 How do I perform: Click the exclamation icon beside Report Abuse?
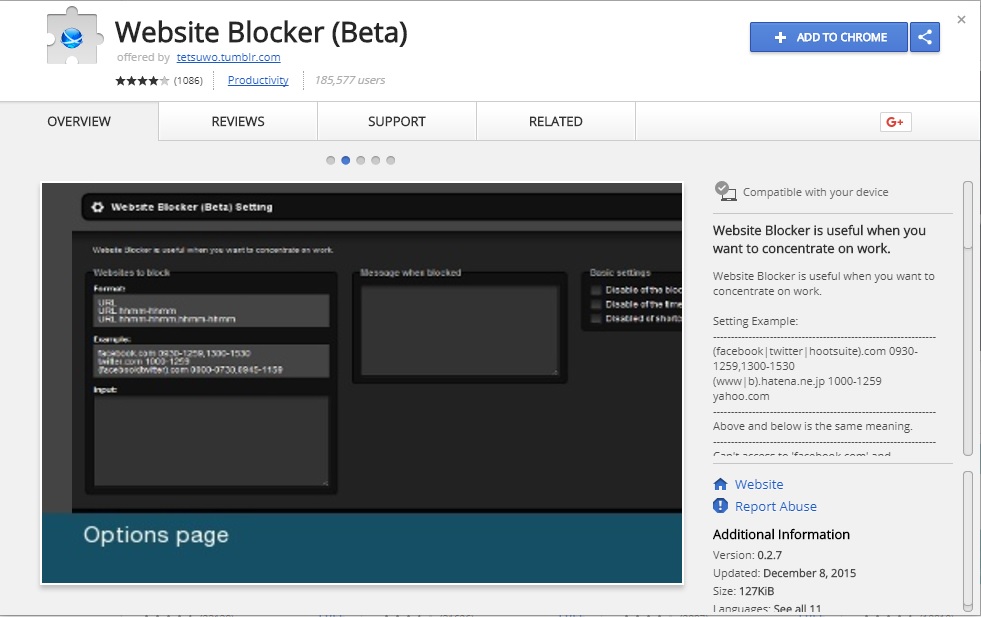[x=720, y=506]
